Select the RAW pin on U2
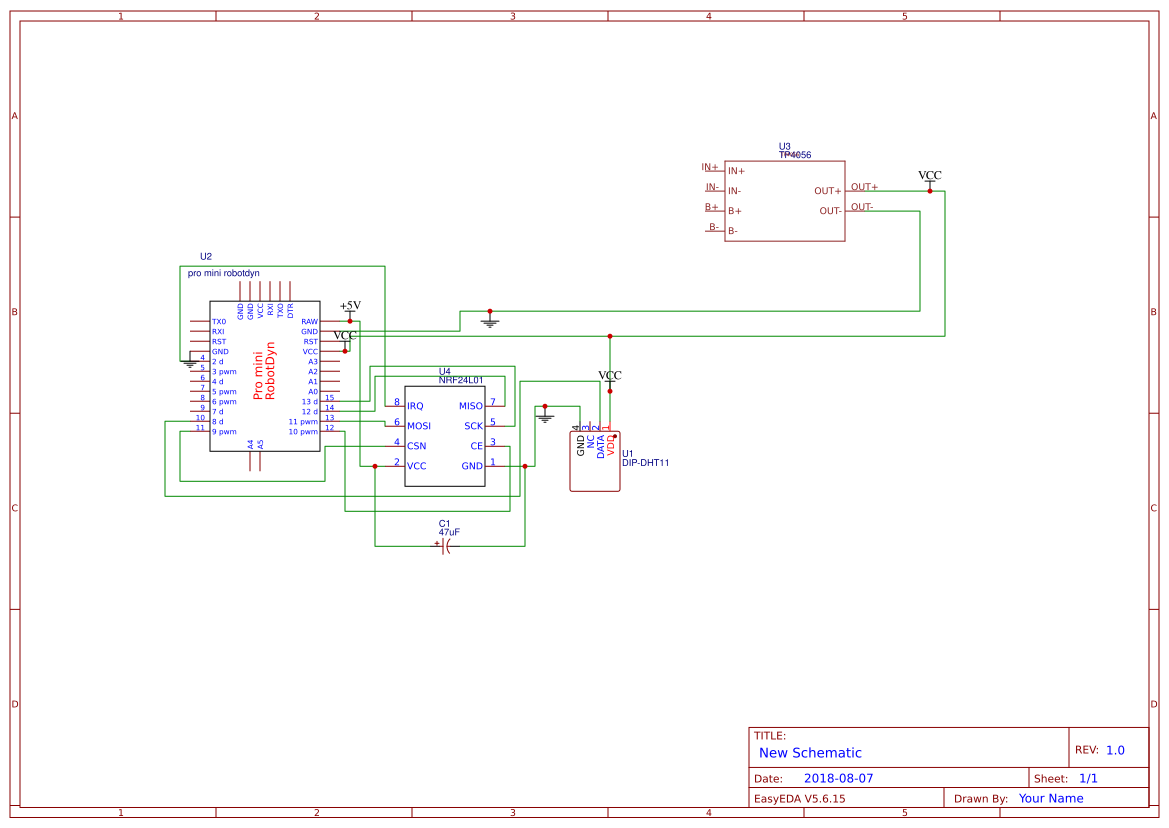The width and height of the screenshot is (1169, 828). (x=308, y=320)
